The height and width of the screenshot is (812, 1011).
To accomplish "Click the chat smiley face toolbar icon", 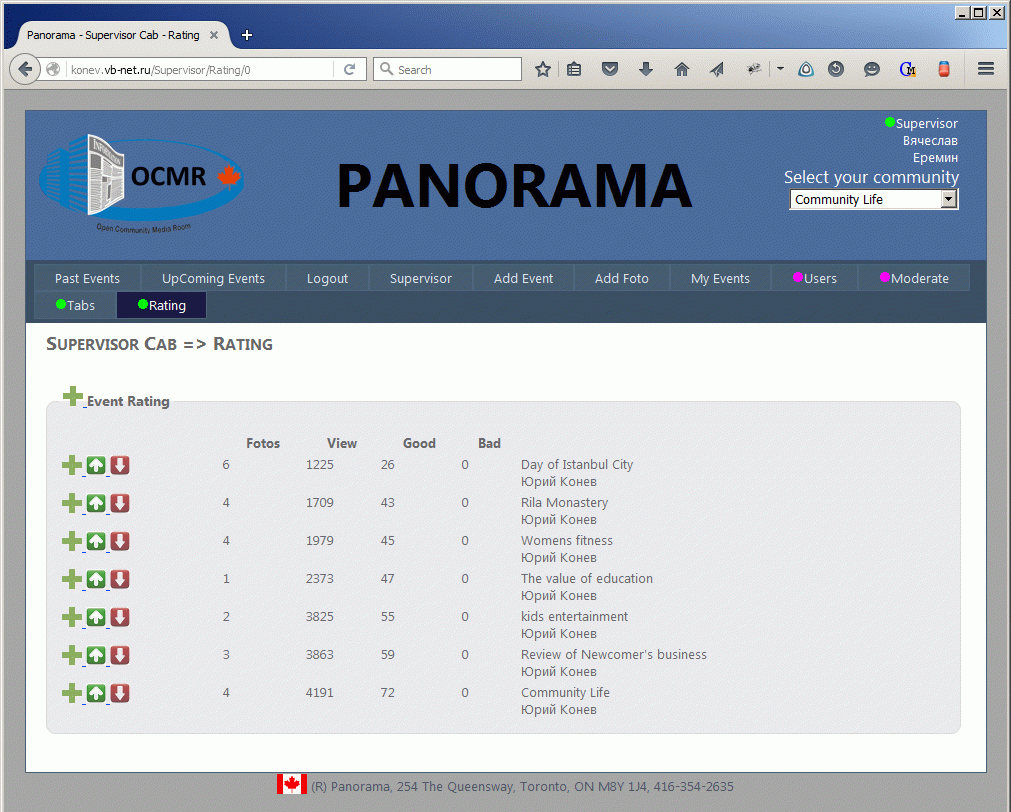I will pyautogui.click(x=872, y=69).
